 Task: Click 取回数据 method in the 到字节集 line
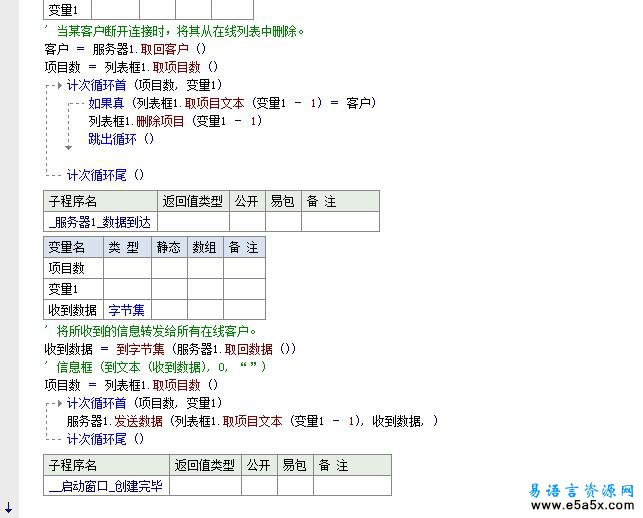tap(249, 349)
